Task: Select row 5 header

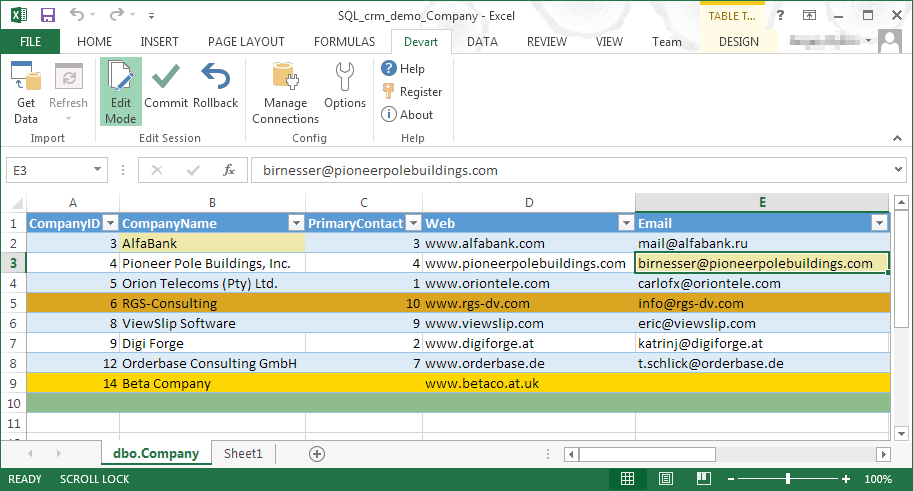Action: pyautogui.click(x=13, y=303)
